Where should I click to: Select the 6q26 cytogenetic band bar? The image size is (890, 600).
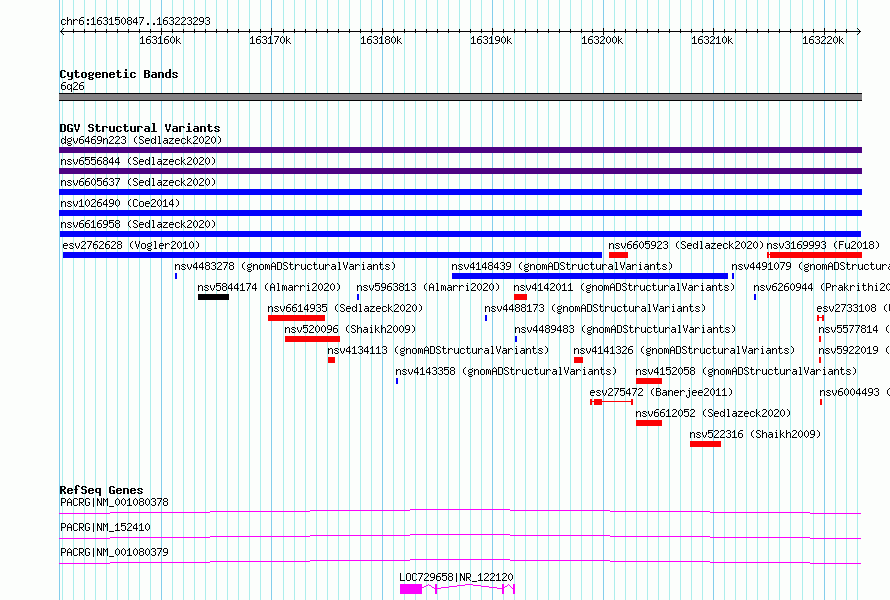point(460,97)
